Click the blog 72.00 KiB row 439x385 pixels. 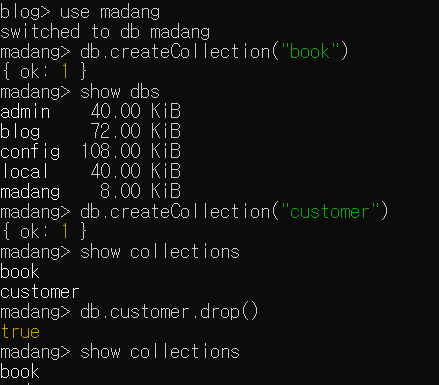click(90, 132)
